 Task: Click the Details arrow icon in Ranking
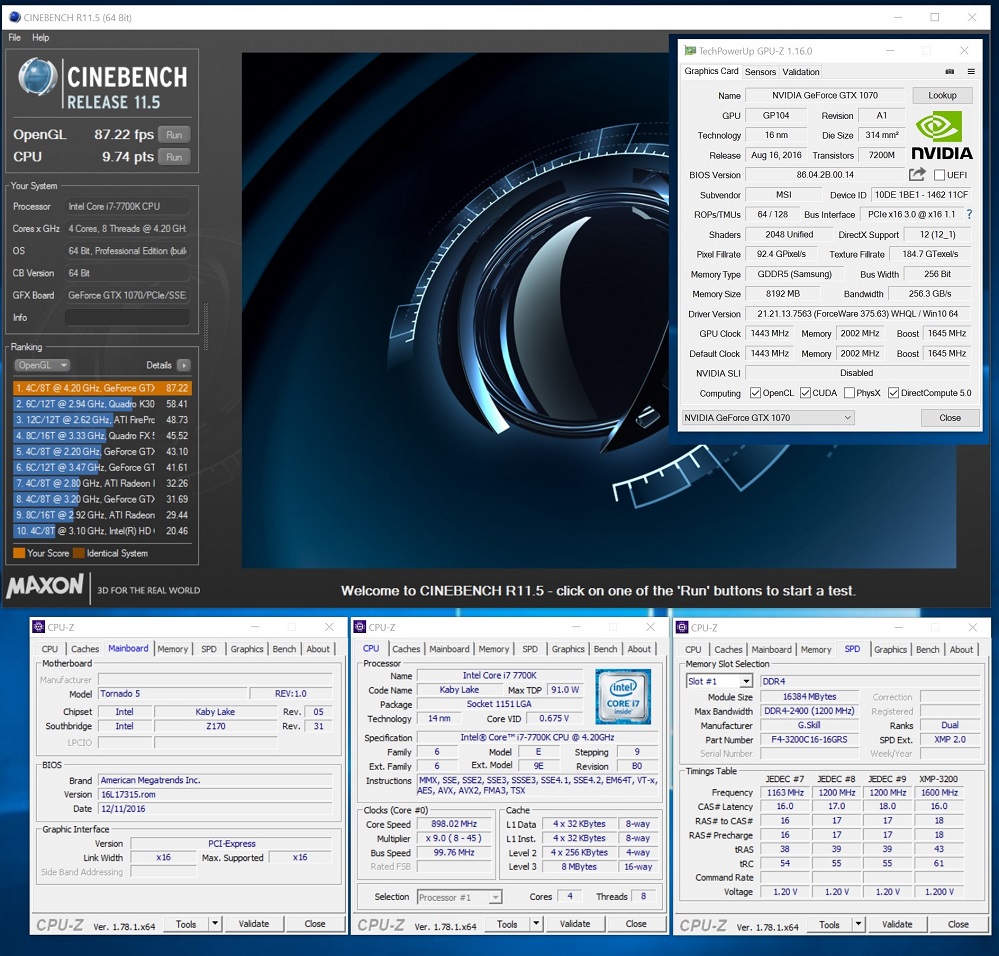(x=183, y=366)
